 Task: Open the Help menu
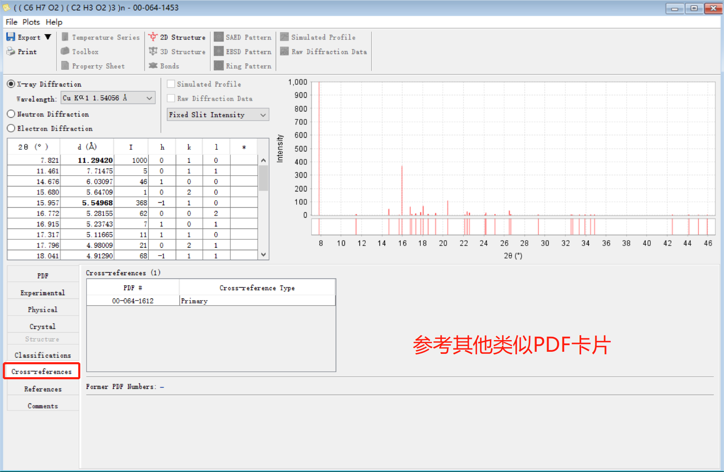[54, 22]
